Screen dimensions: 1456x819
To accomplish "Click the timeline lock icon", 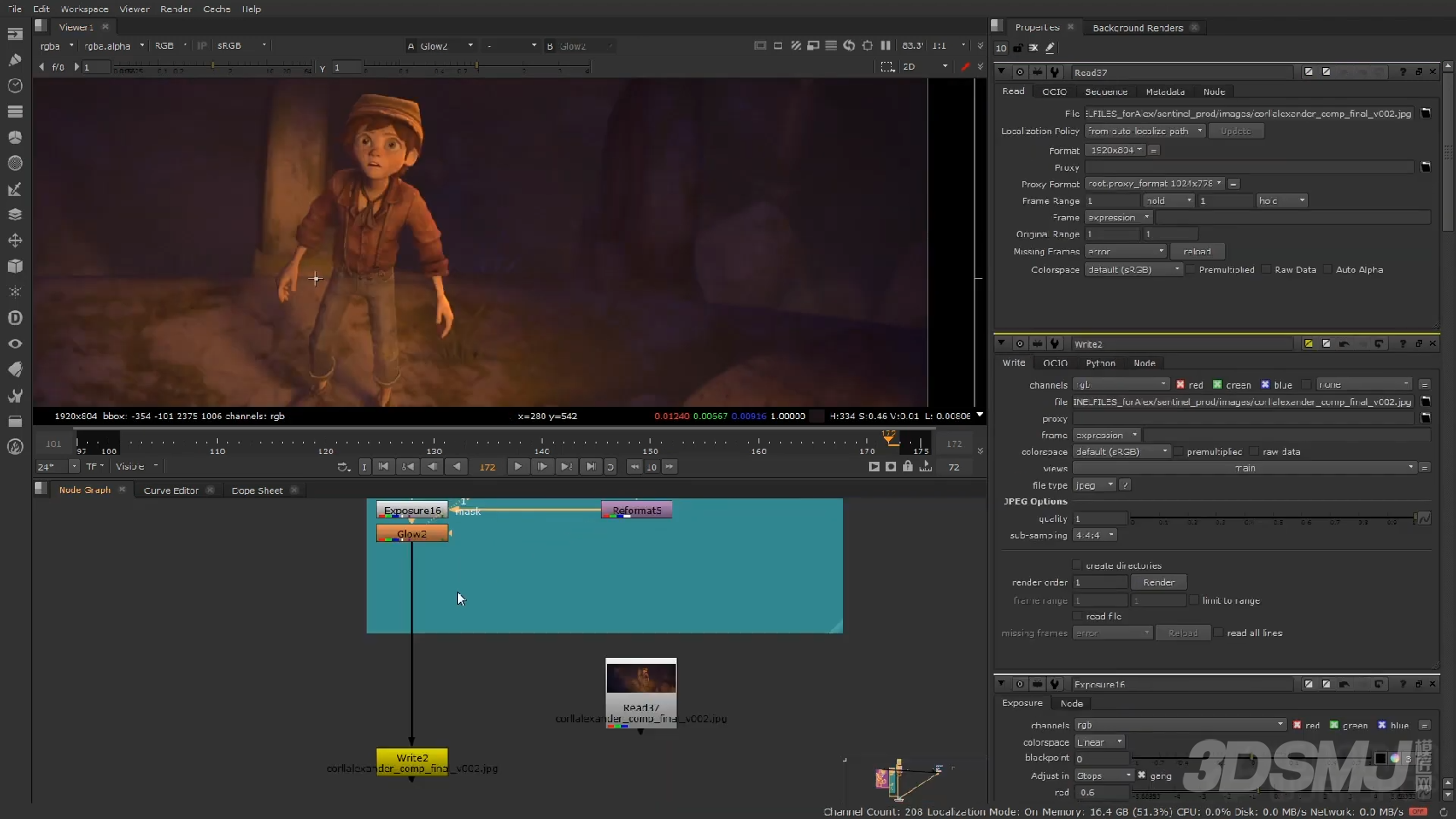I will (x=908, y=467).
